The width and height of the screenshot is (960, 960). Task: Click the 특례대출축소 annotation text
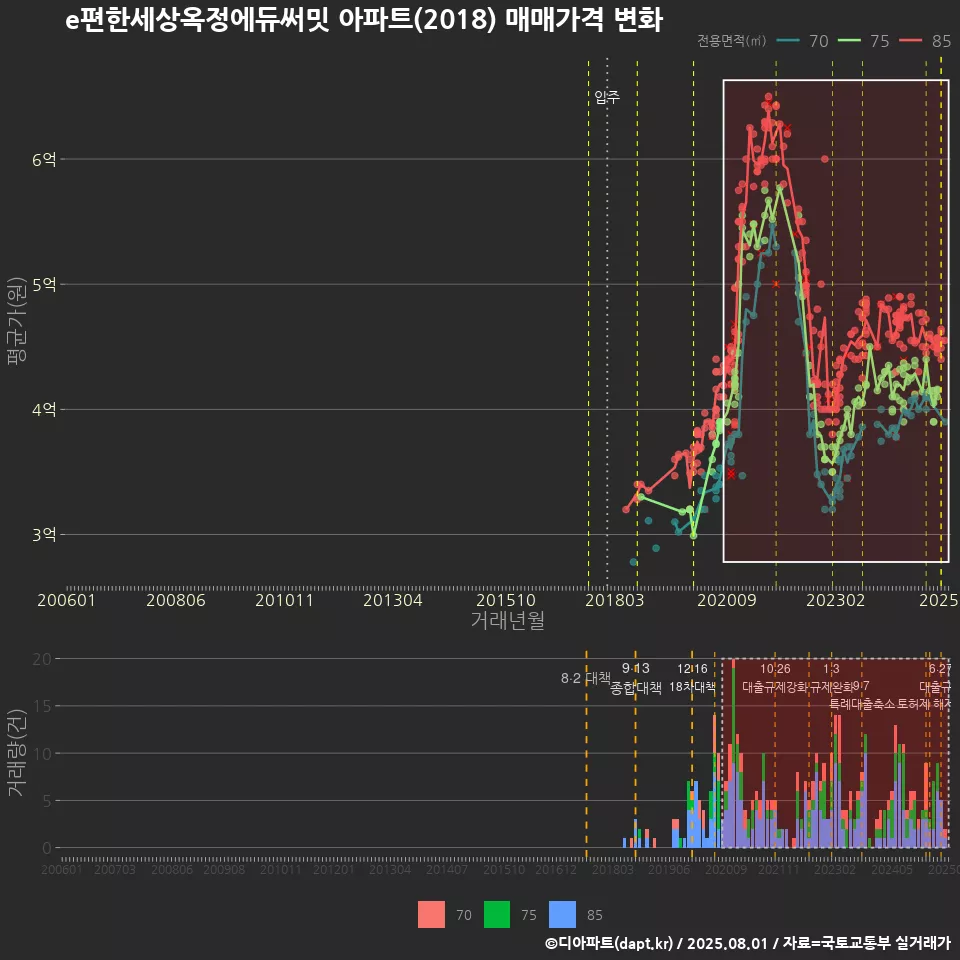coord(862,704)
